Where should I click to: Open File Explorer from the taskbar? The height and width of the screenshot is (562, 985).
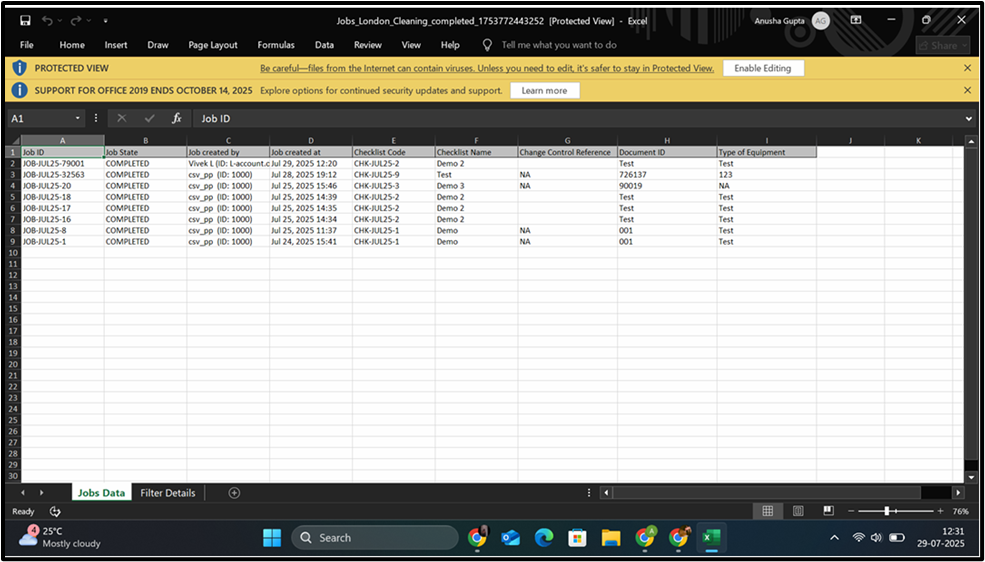610,538
